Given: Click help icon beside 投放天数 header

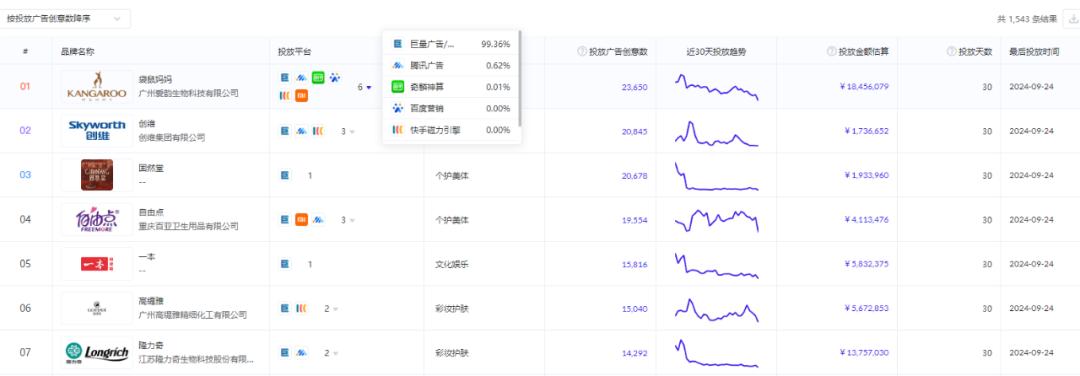Looking at the screenshot, I should [x=951, y=51].
